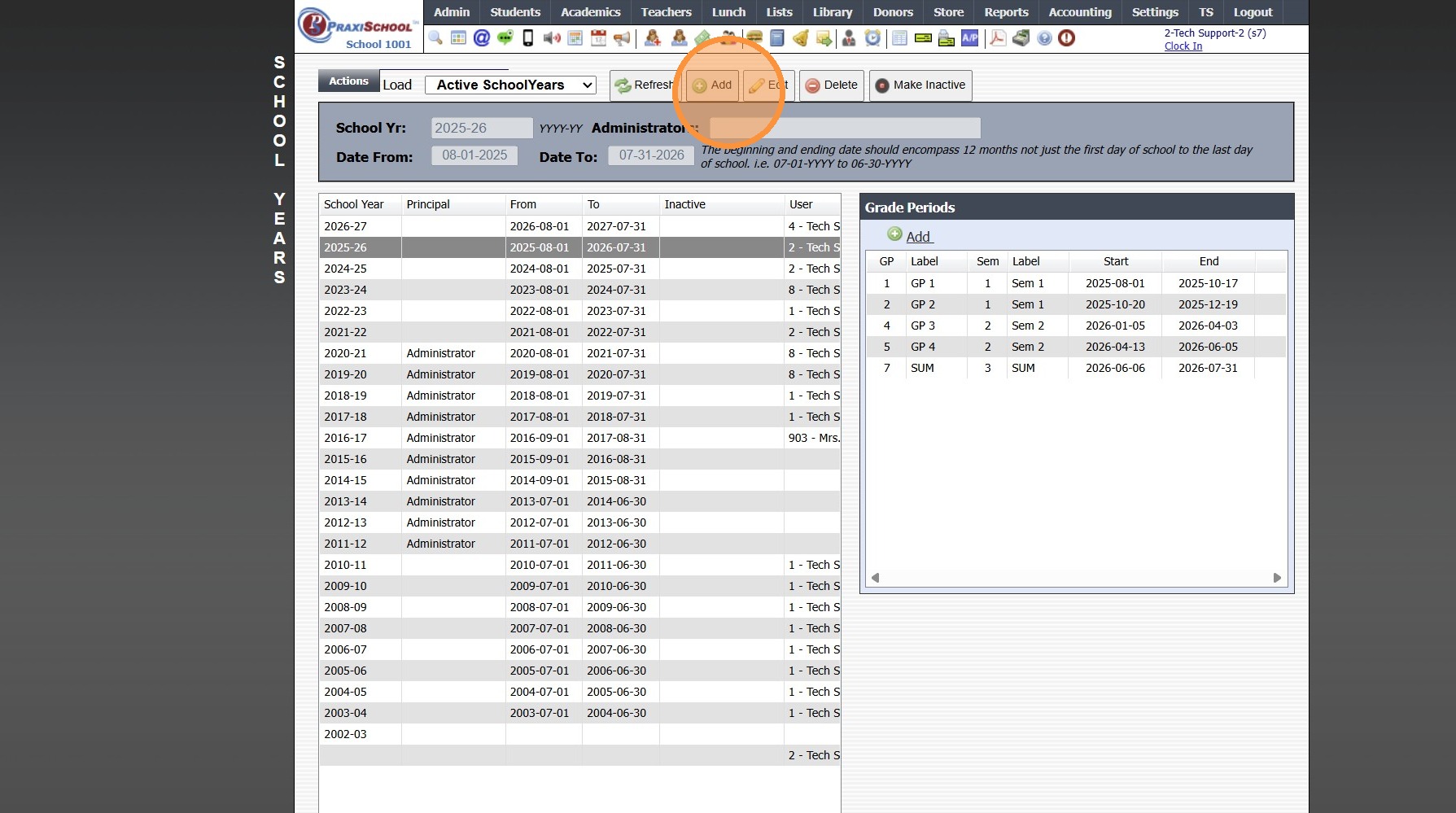This screenshot has height=813, width=1456.
Task: Click the megaphone announcement icon
Action: point(622,38)
